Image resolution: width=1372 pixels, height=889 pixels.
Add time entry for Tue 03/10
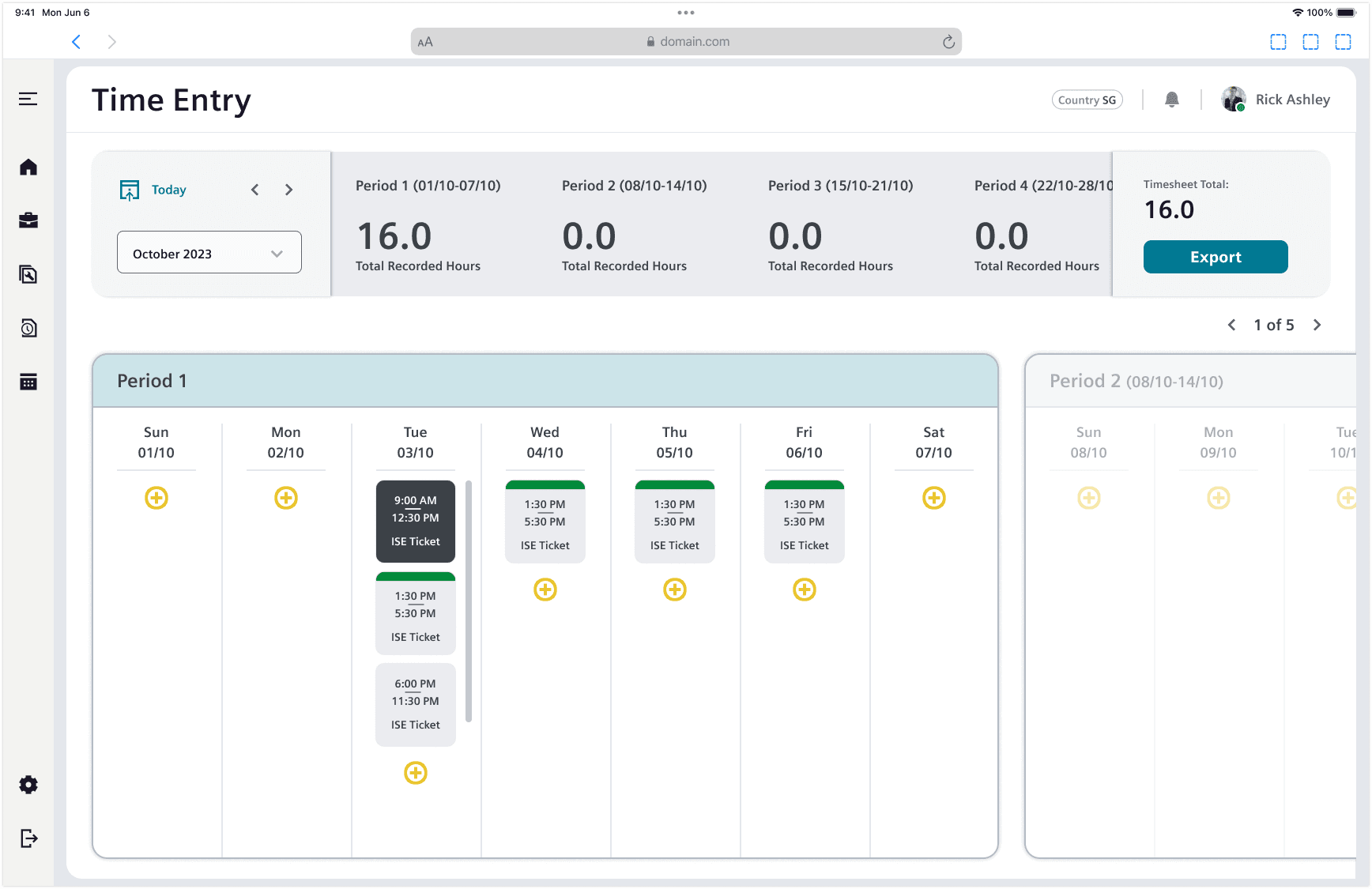click(x=416, y=773)
